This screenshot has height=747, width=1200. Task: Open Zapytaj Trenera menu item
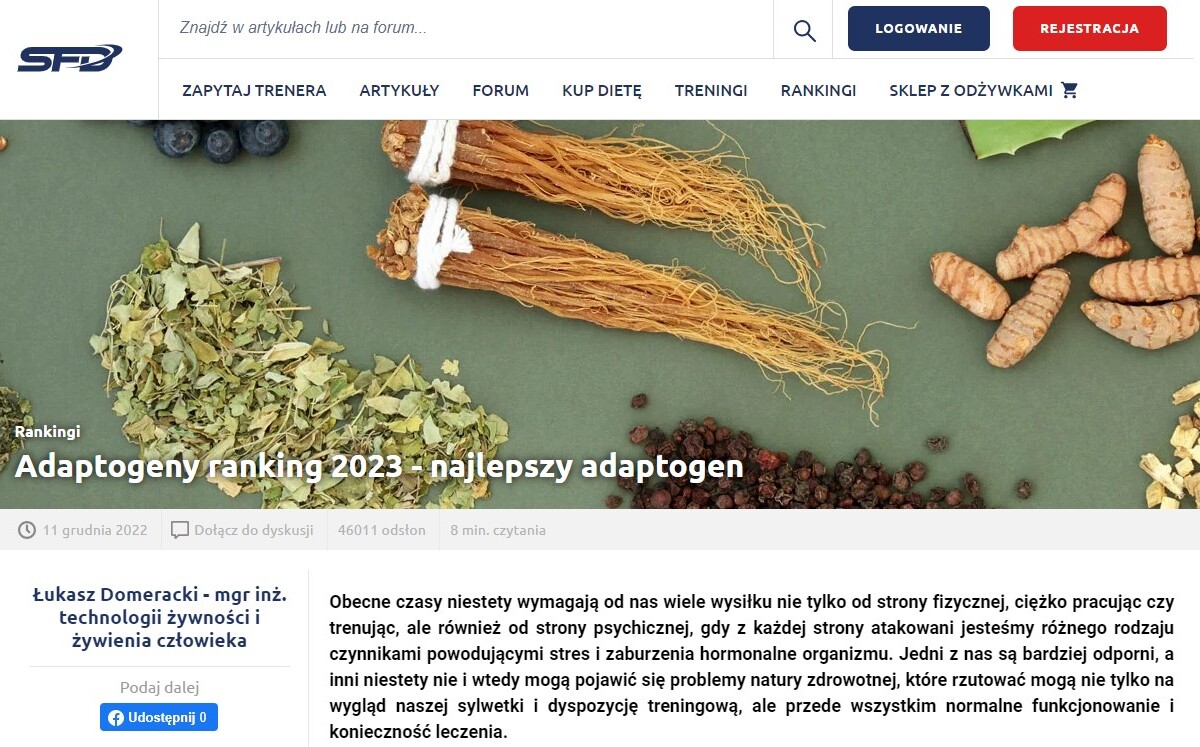(254, 90)
